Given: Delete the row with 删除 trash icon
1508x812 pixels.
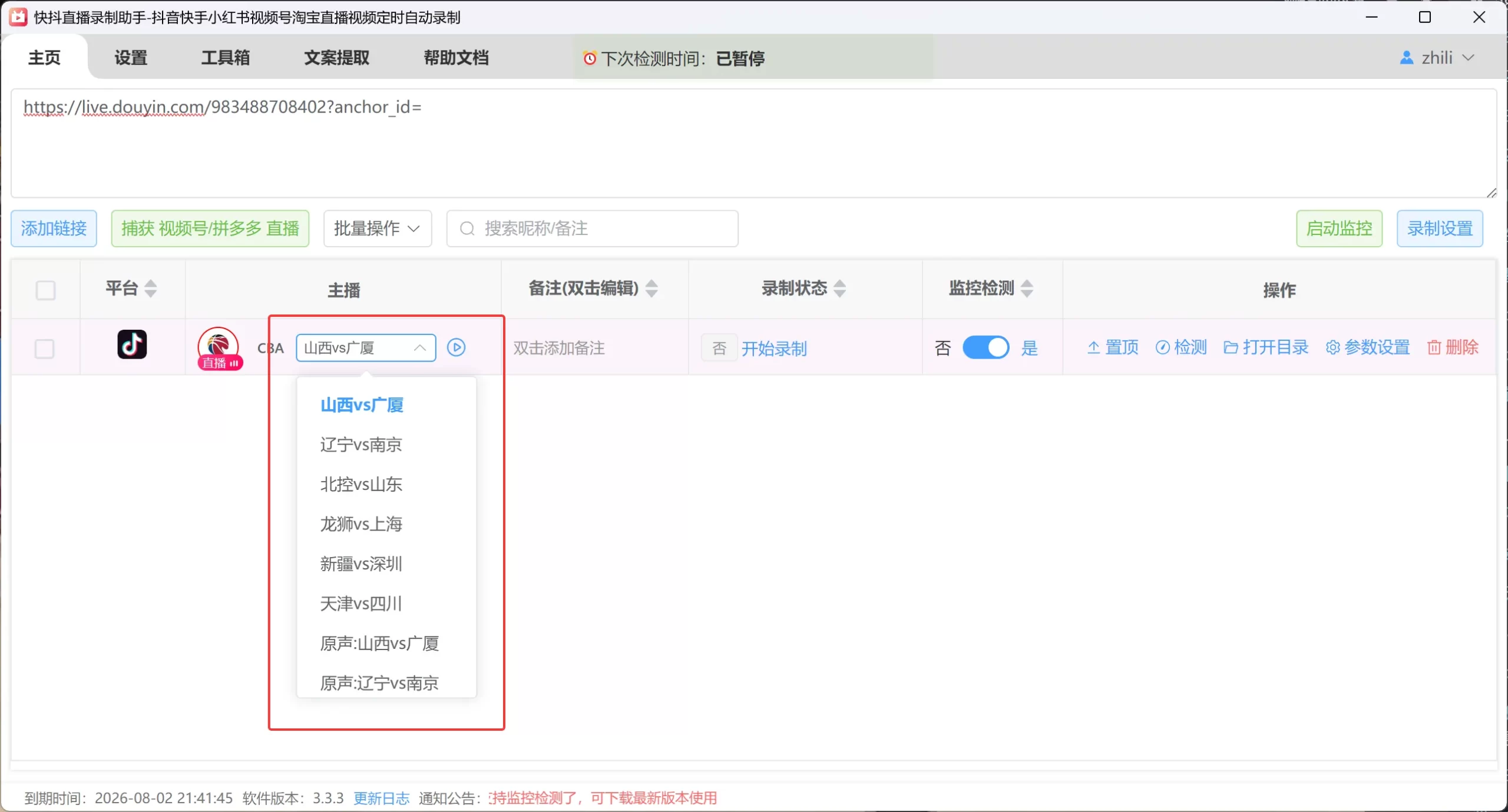Looking at the screenshot, I should (1434, 347).
